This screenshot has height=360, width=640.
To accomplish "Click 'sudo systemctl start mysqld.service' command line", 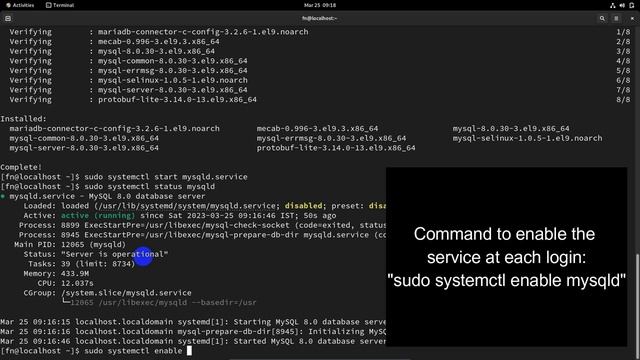I will click(166, 177).
